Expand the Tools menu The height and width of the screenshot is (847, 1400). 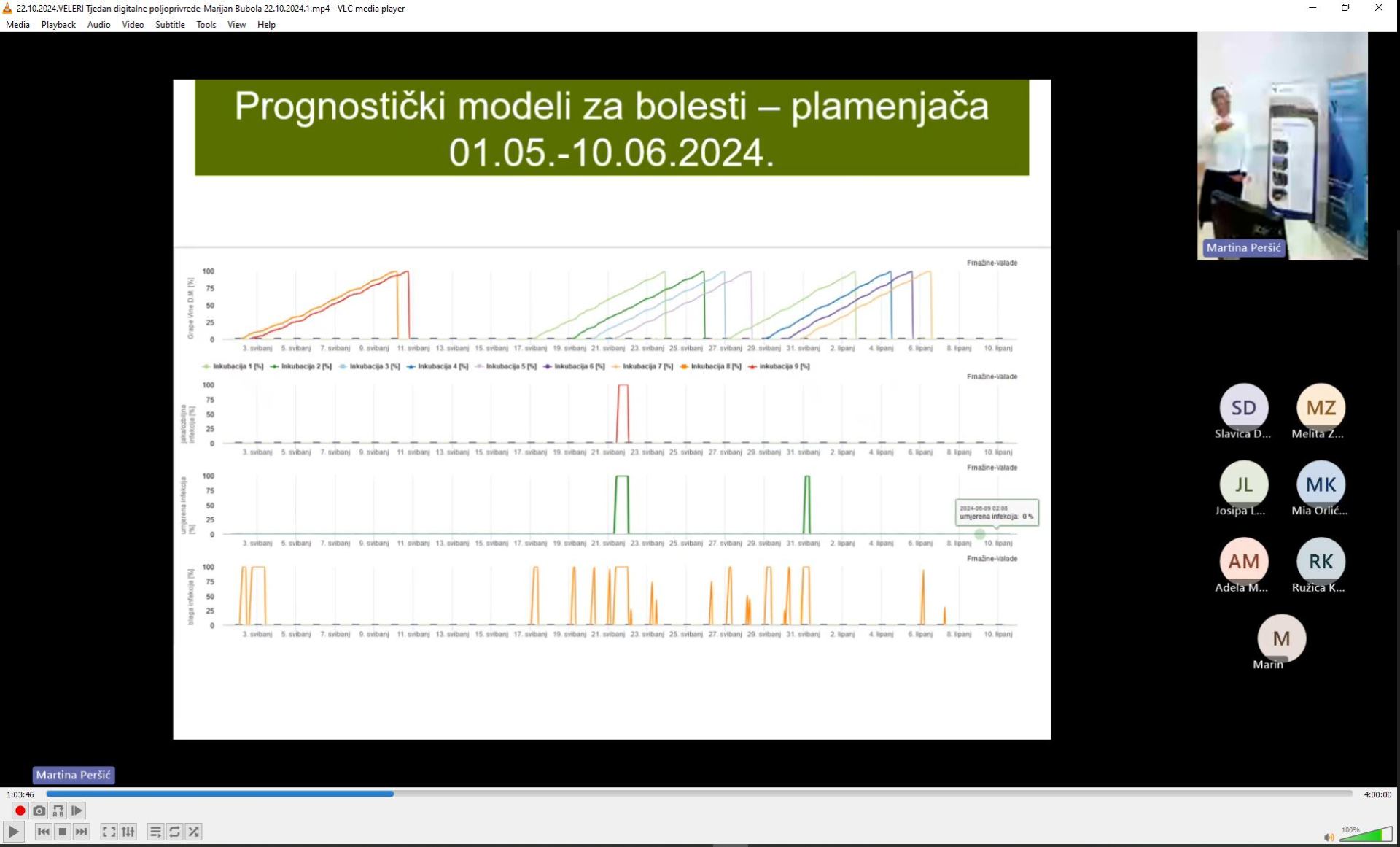click(x=206, y=25)
